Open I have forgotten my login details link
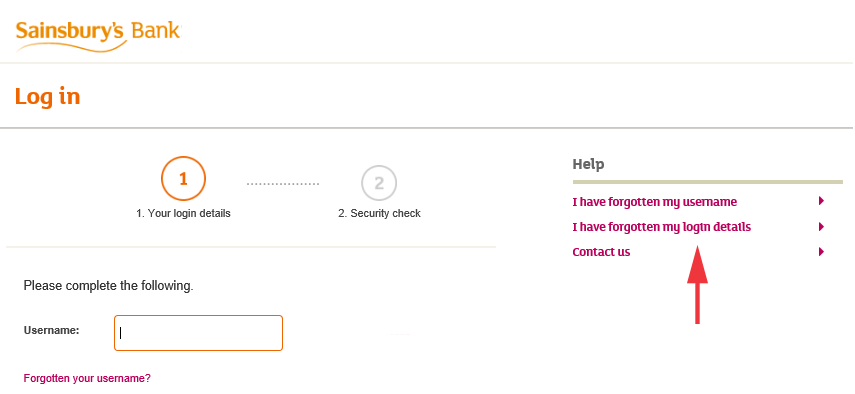 point(661,227)
